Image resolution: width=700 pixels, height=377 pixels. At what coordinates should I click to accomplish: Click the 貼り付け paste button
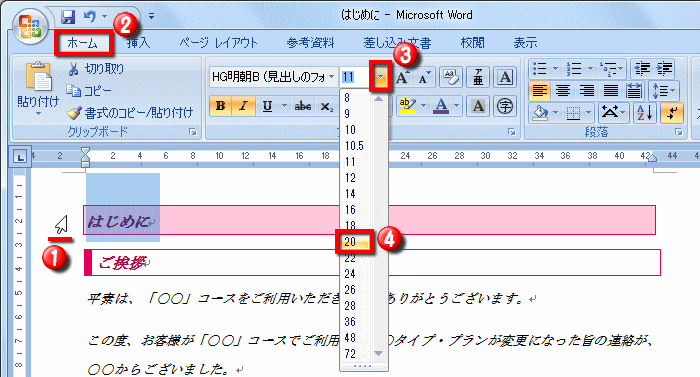coord(38,89)
